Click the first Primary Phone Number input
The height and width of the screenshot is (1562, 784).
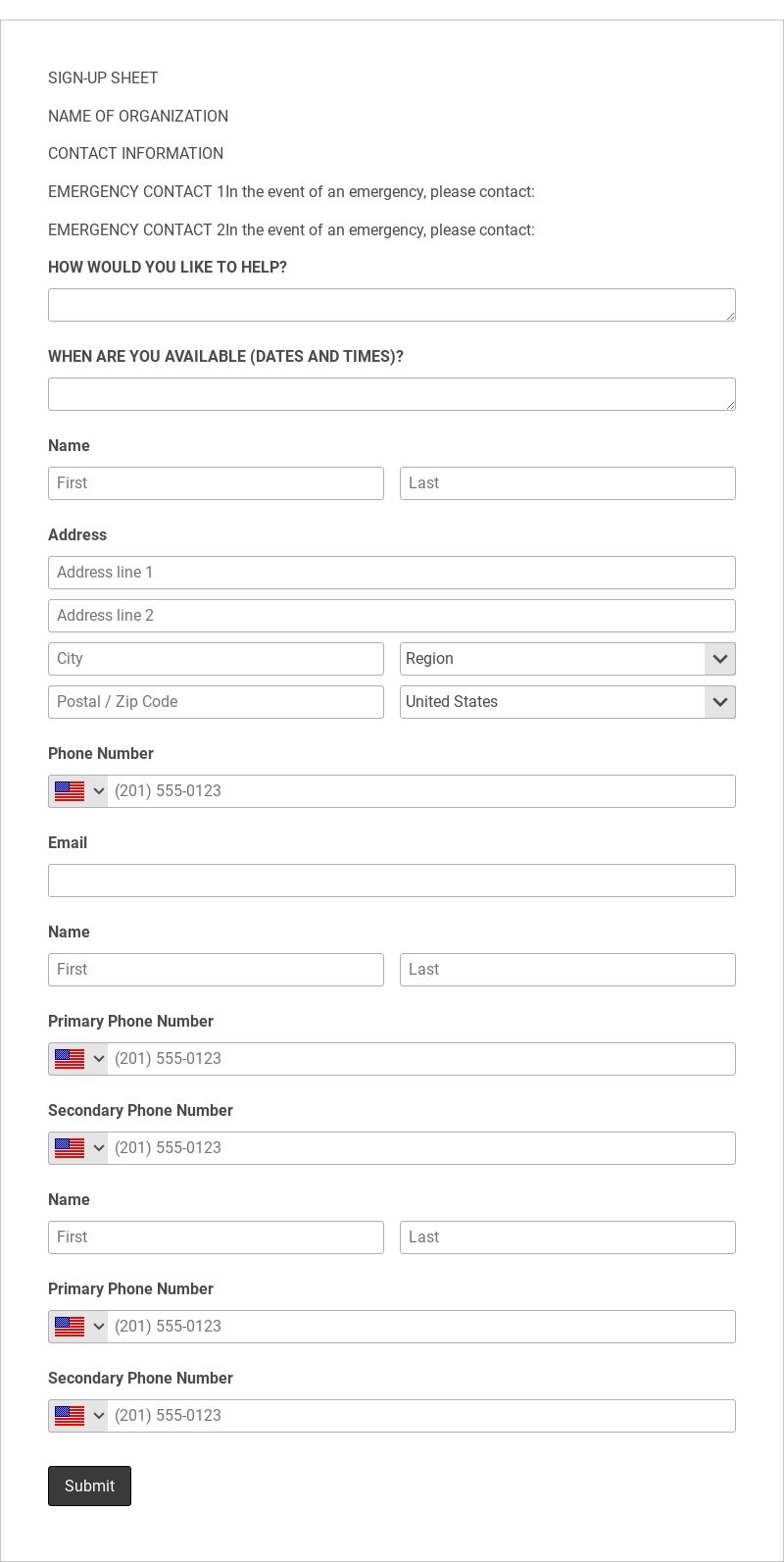click(421, 1059)
